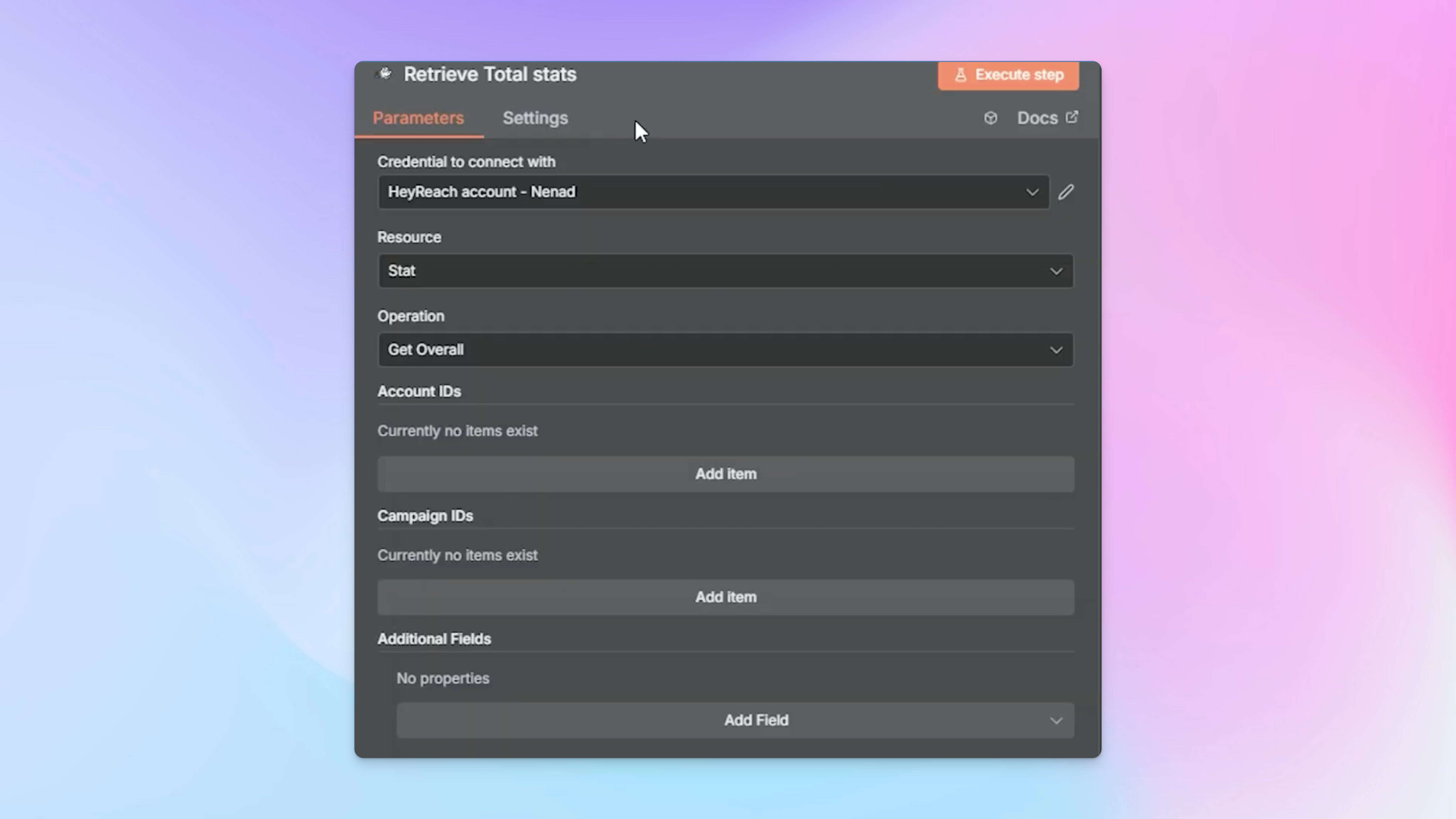Open the Settings tab
Screen dimensions: 1456x819
coord(535,118)
